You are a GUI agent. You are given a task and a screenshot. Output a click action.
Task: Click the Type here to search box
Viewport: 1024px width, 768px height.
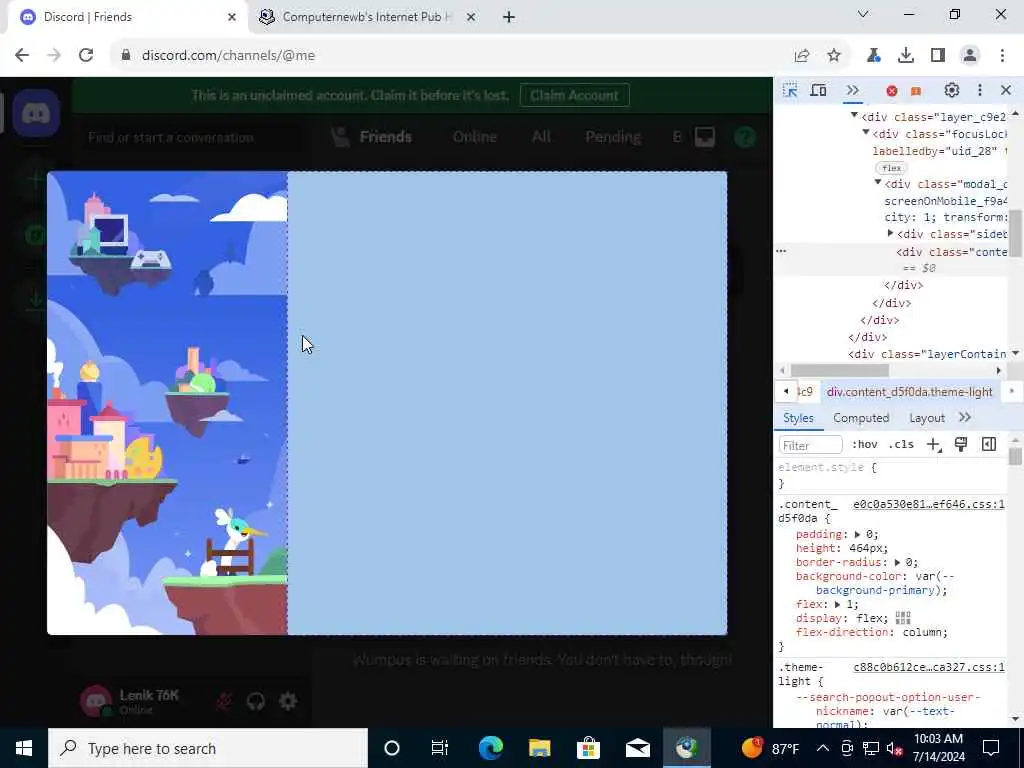208,748
